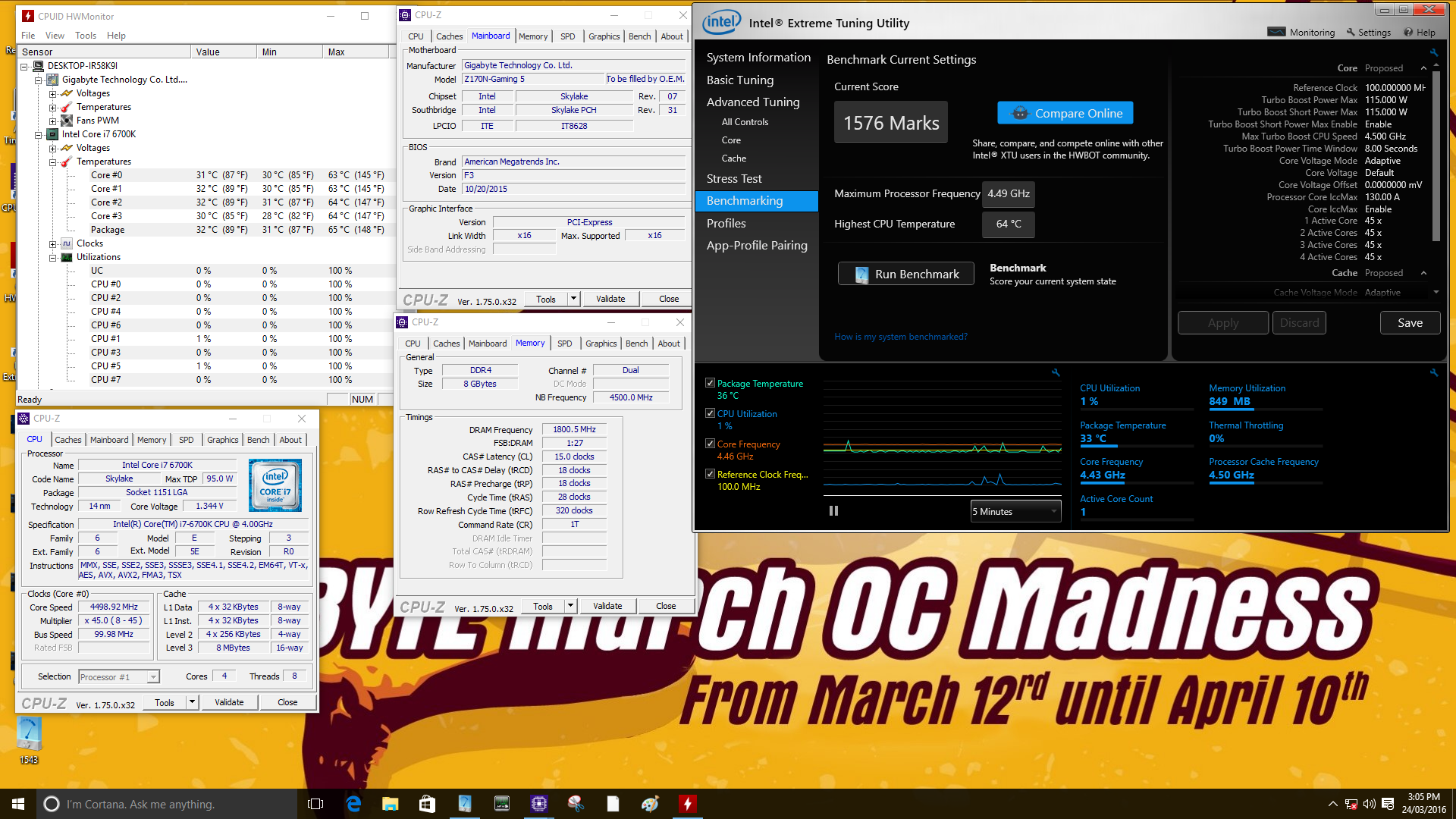The image size is (1456, 819).
Task: Click the HWMonitor lightning icon on taskbar
Action: click(x=687, y=804)
